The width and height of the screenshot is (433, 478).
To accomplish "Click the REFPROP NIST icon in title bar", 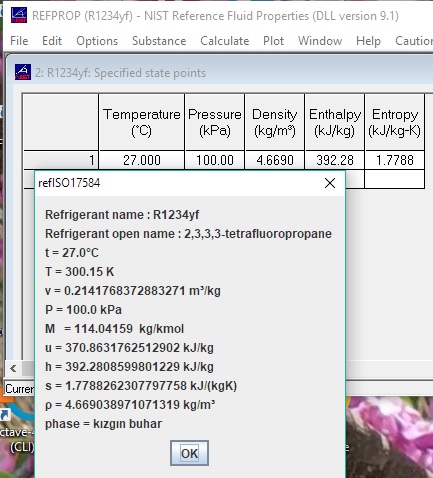I will pyautogui.click(x=19, y=15).
